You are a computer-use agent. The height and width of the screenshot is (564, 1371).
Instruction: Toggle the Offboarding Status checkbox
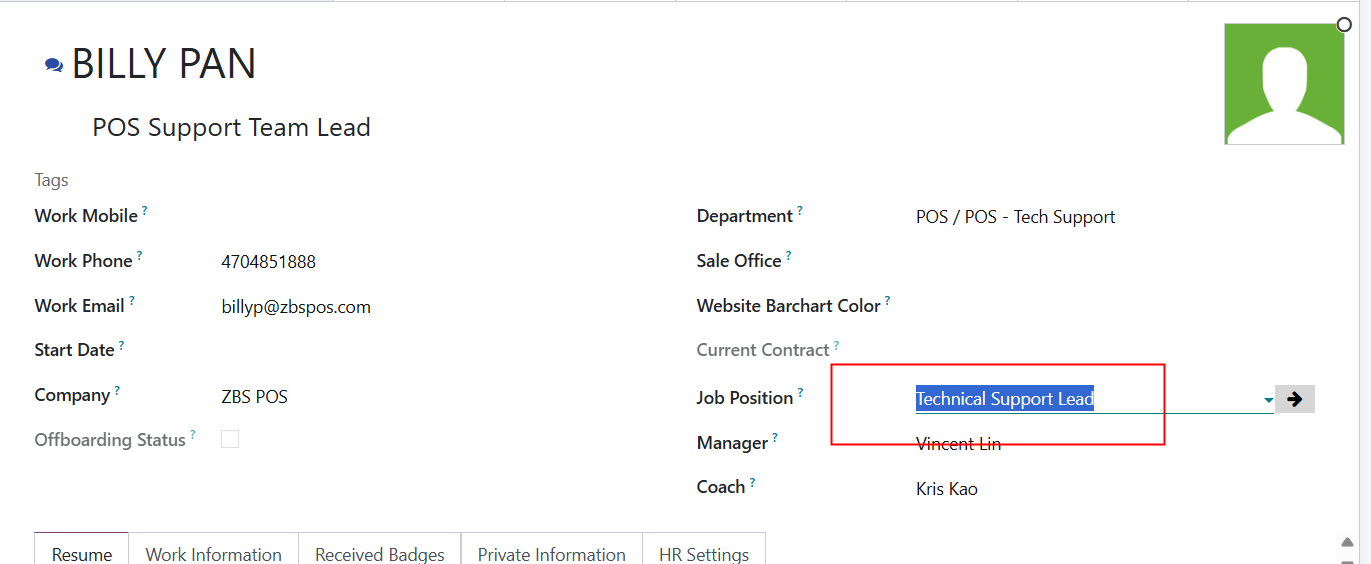point(230,439)
